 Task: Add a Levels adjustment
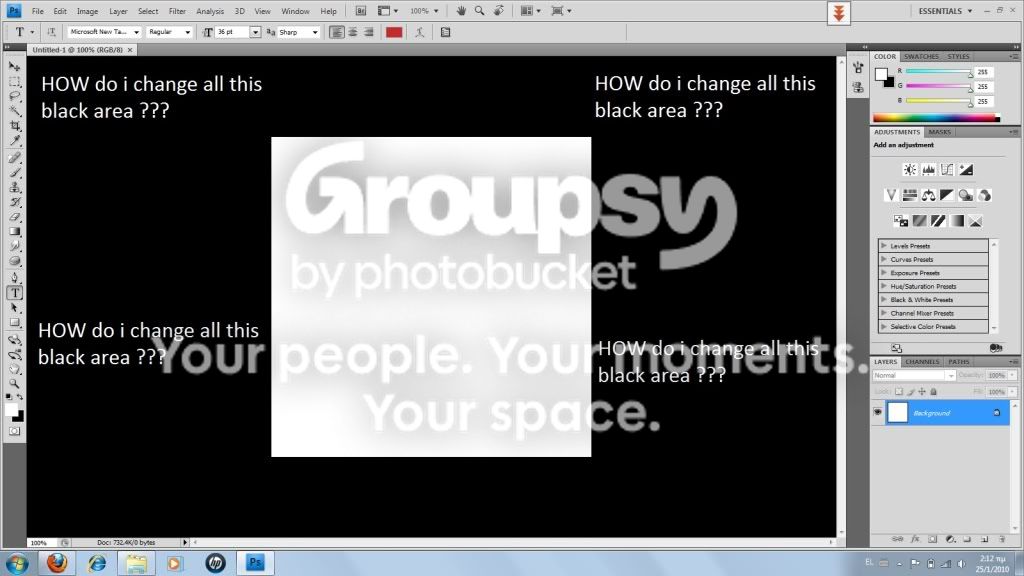coord(928,170)
